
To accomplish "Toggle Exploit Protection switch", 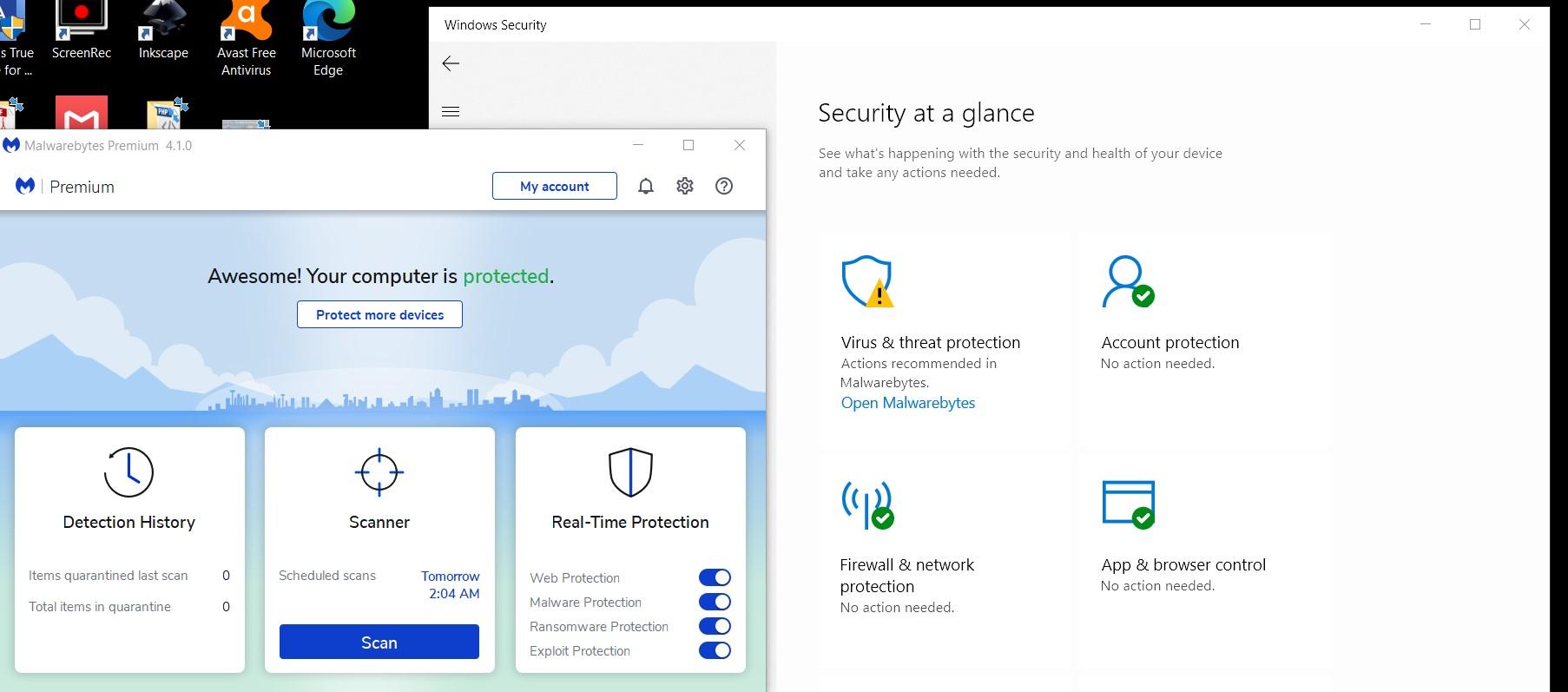I will coord(715,650).
